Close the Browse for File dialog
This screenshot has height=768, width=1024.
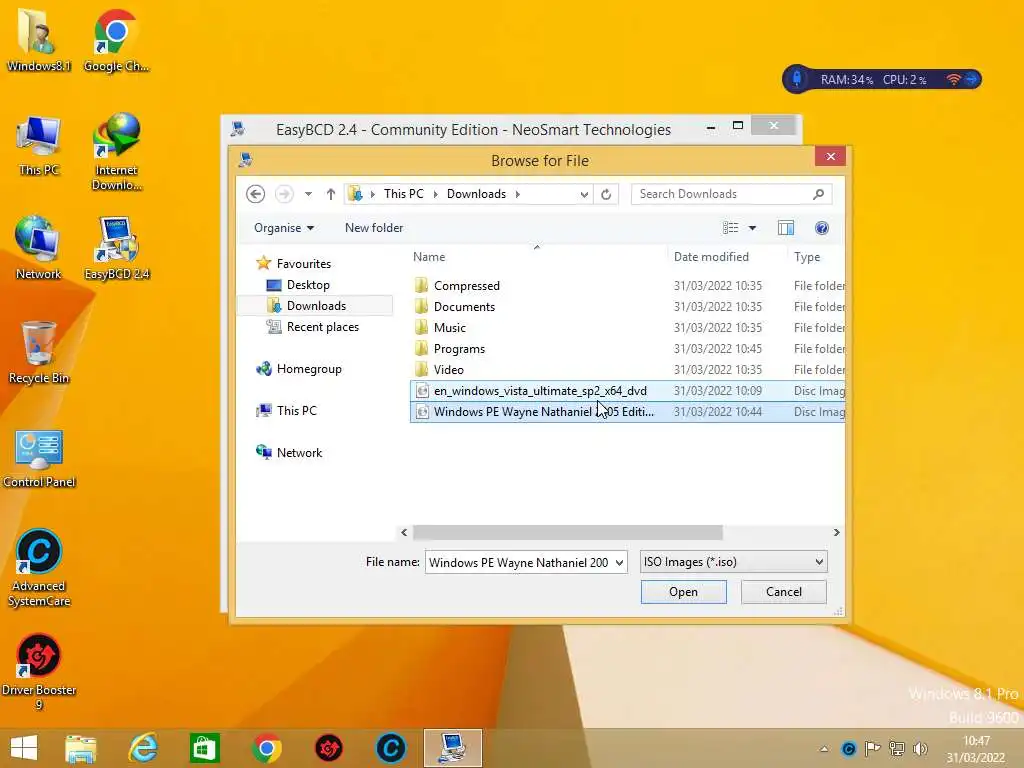tap(830, 156)
